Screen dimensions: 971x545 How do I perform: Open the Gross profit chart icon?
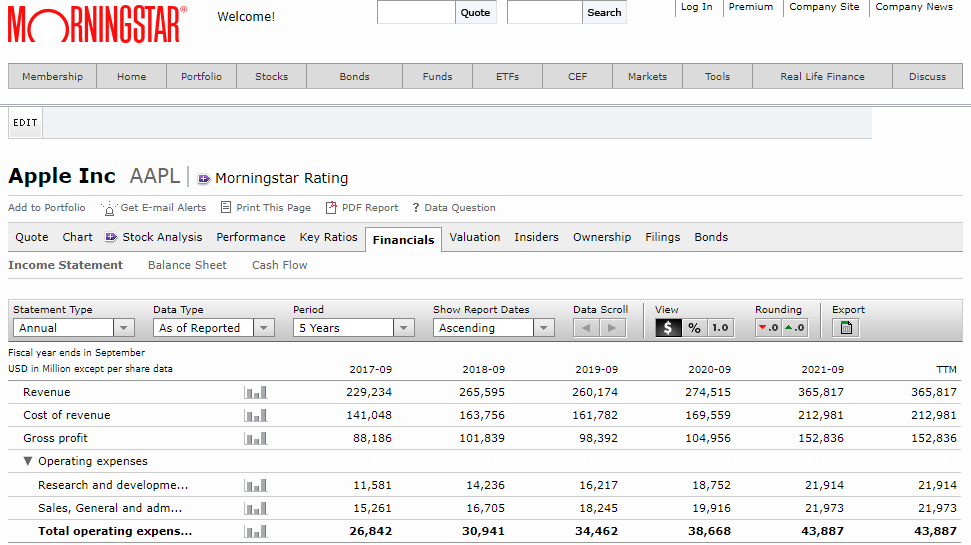tap(256, 438)
